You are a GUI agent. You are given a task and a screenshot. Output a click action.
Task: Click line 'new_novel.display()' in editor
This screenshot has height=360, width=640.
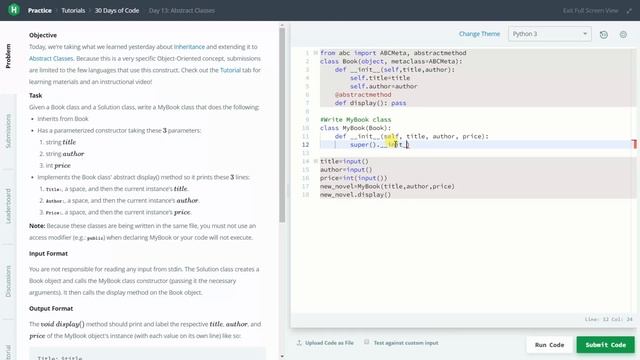(x=355, y=195)
